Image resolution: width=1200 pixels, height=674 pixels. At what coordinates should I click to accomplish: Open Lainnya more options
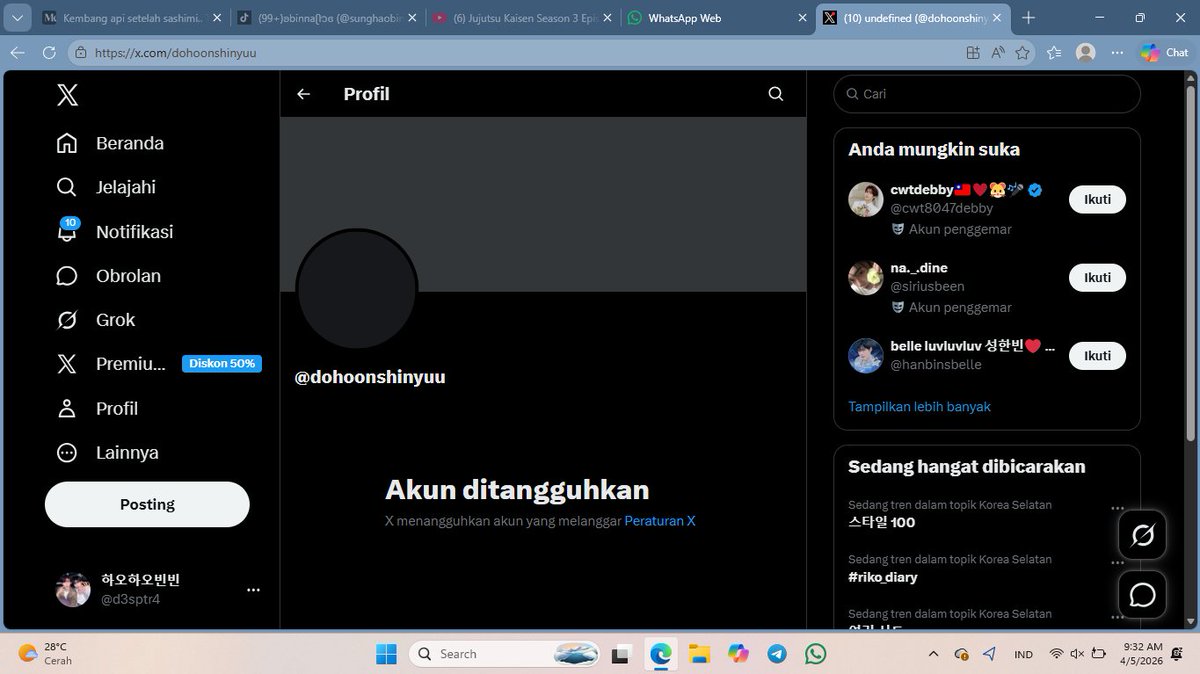point(107,452)
